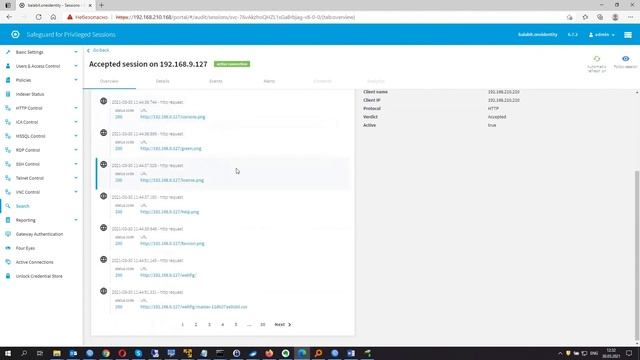Click globe icon of help.png request
Image resolution: width=640 pixels, height=360 pixels.
104,196
